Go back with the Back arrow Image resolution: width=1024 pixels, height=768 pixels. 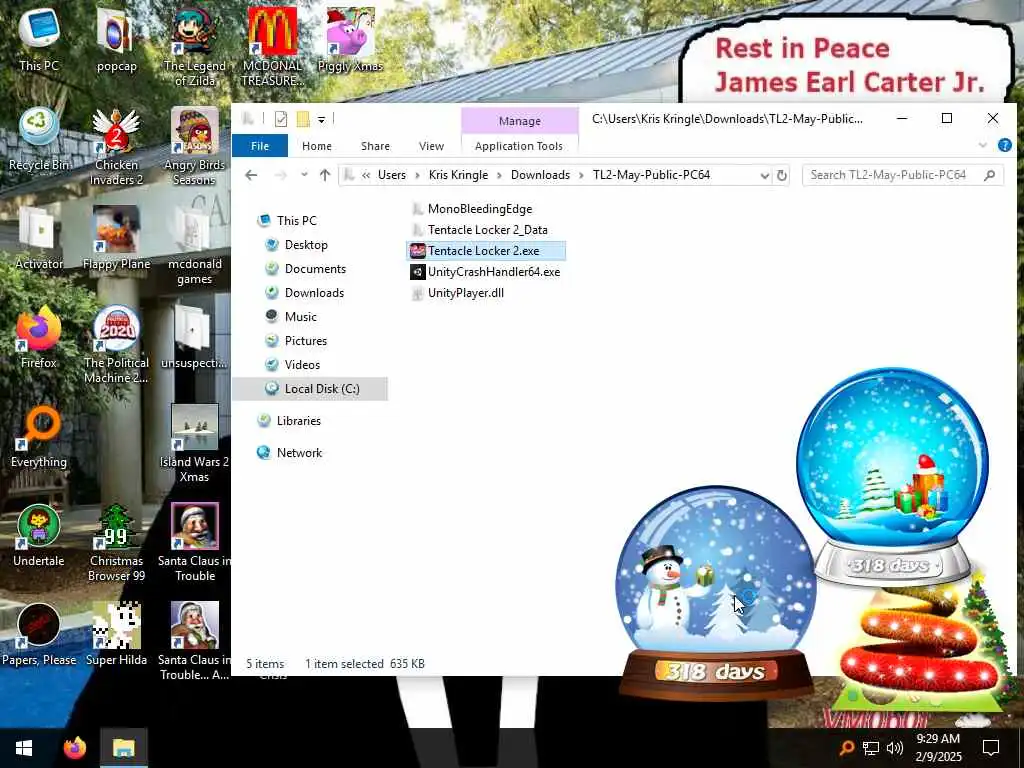pyautogui.click(x=251, y=175)
